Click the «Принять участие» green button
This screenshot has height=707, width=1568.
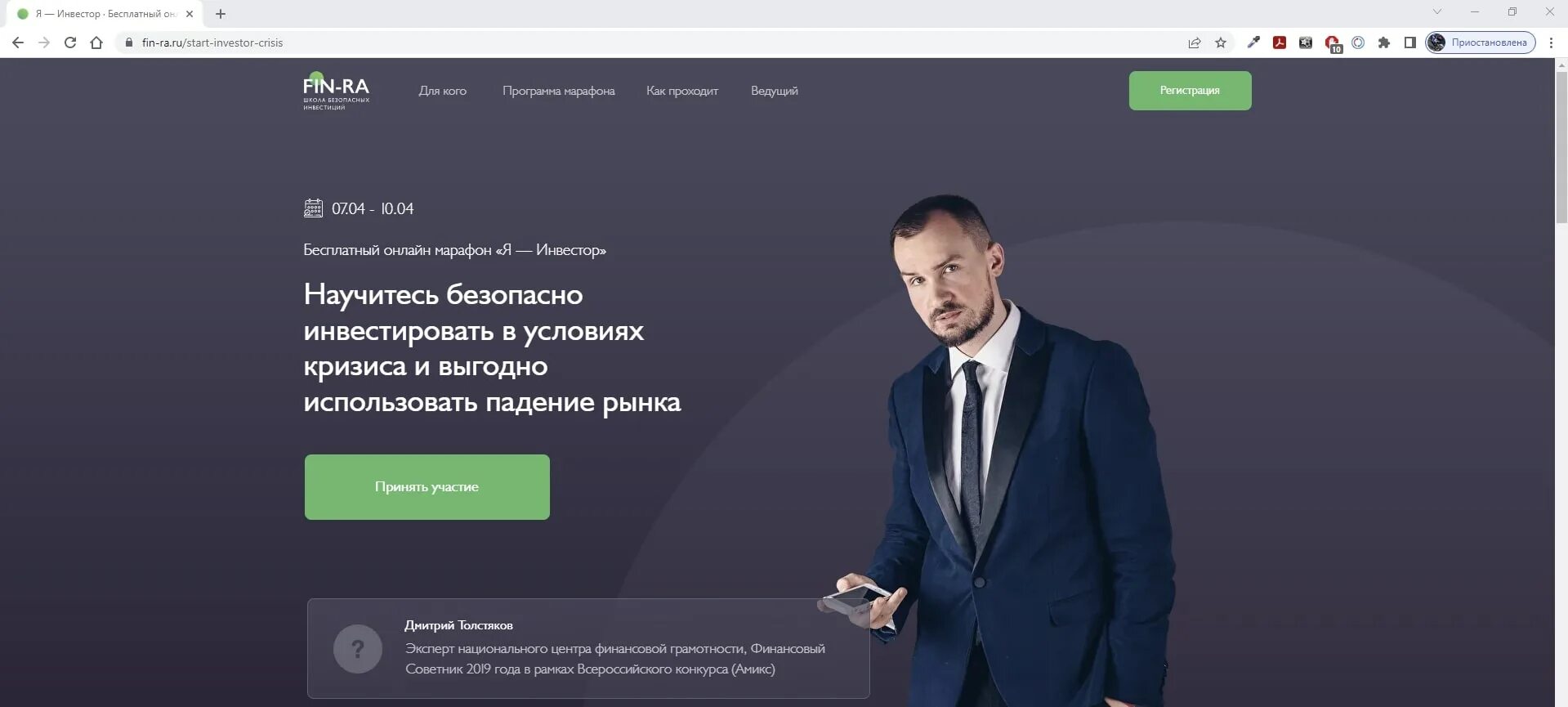click(427, 487)
